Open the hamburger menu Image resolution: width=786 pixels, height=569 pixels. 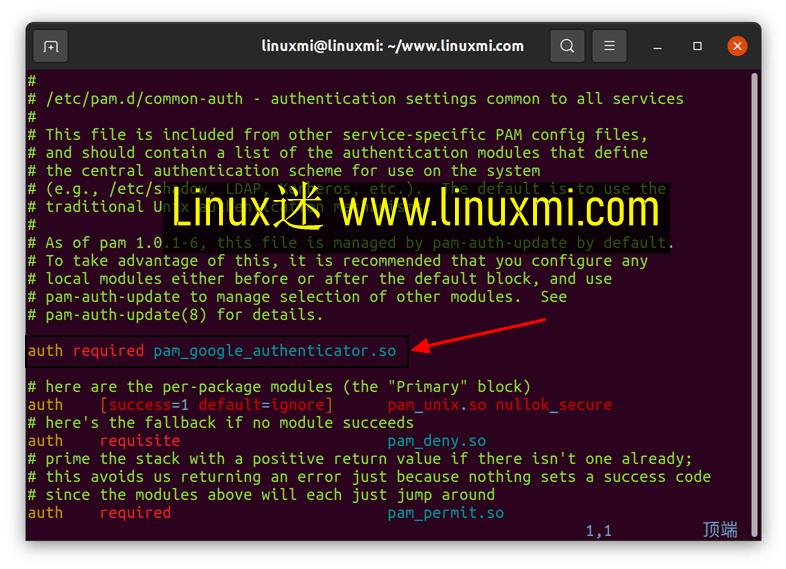(x=609, y=46)
